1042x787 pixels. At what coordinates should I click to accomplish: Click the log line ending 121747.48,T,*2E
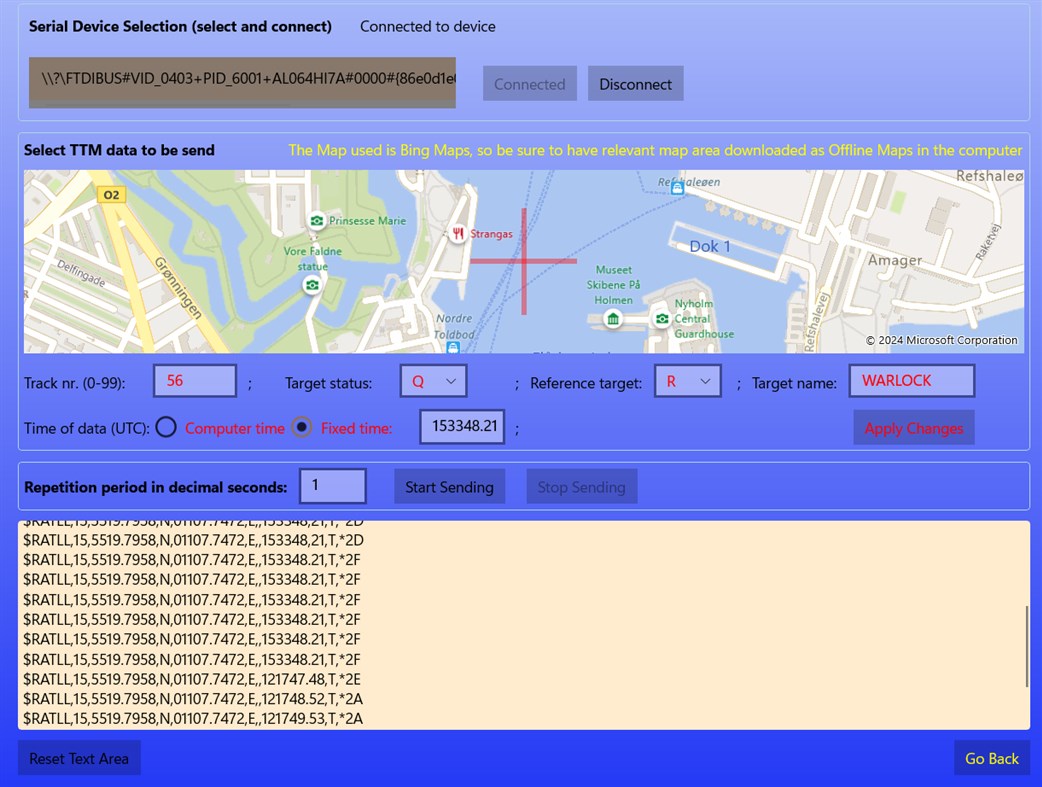pyautogui.click(x=193, y=679)
